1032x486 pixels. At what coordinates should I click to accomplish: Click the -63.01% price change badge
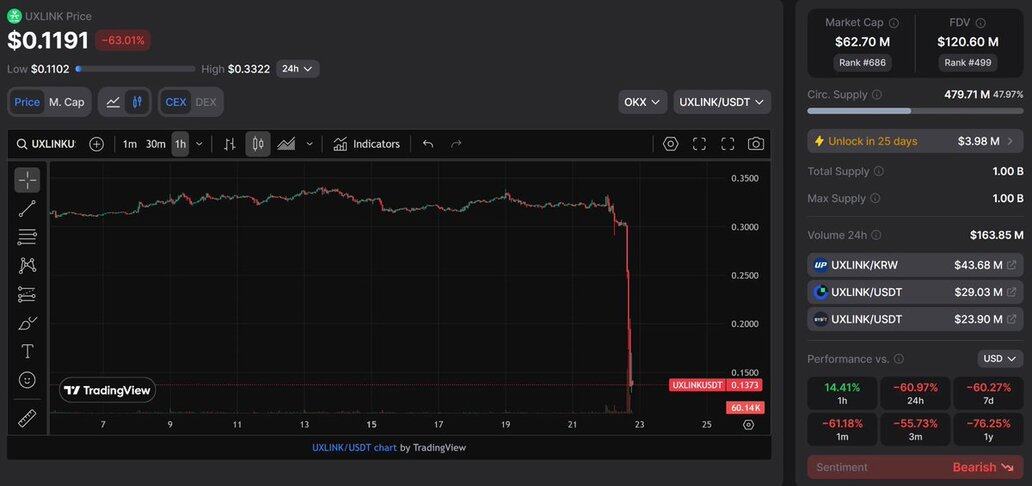[x=123, y=41]
